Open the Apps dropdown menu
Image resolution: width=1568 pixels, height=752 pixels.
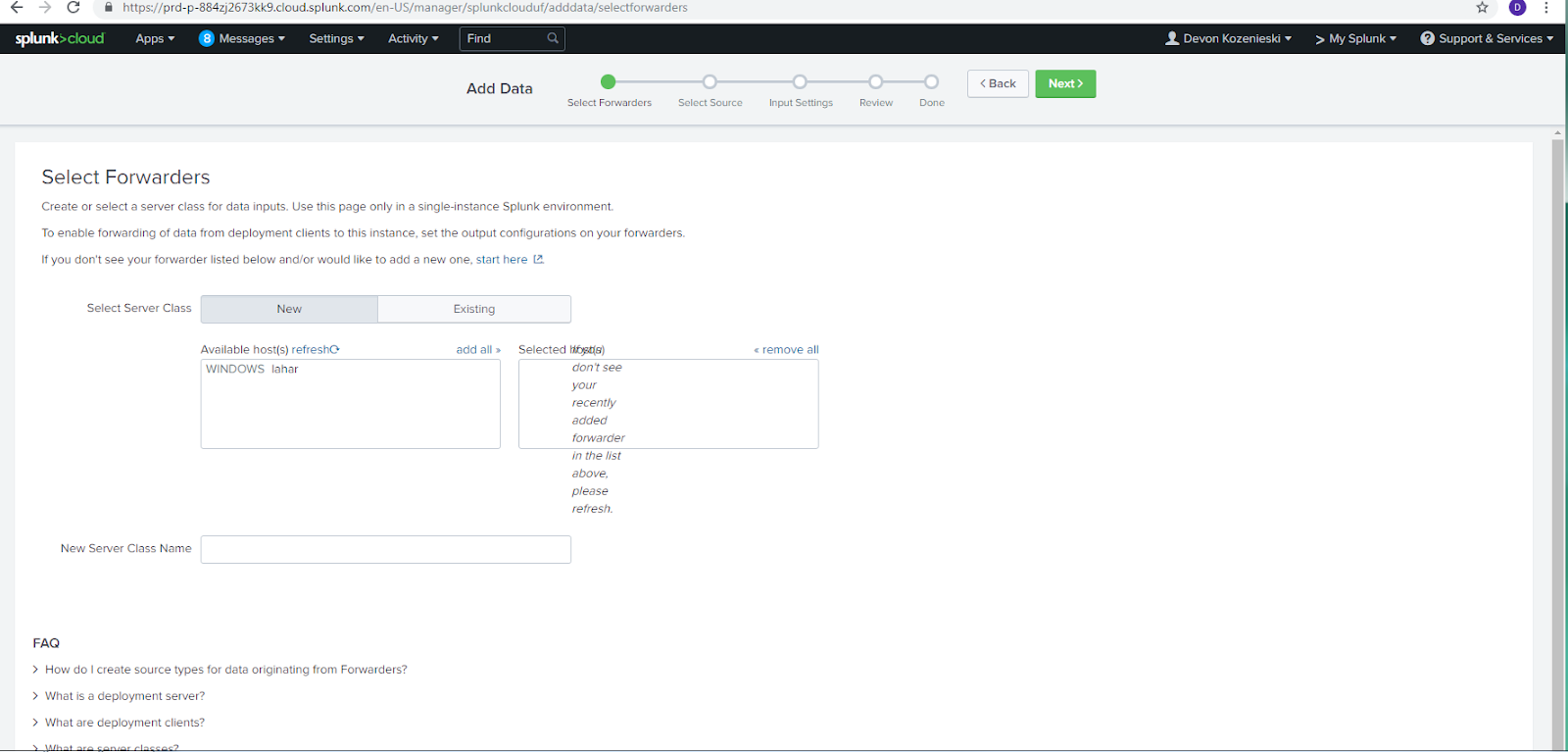click(x=155, y=38)
